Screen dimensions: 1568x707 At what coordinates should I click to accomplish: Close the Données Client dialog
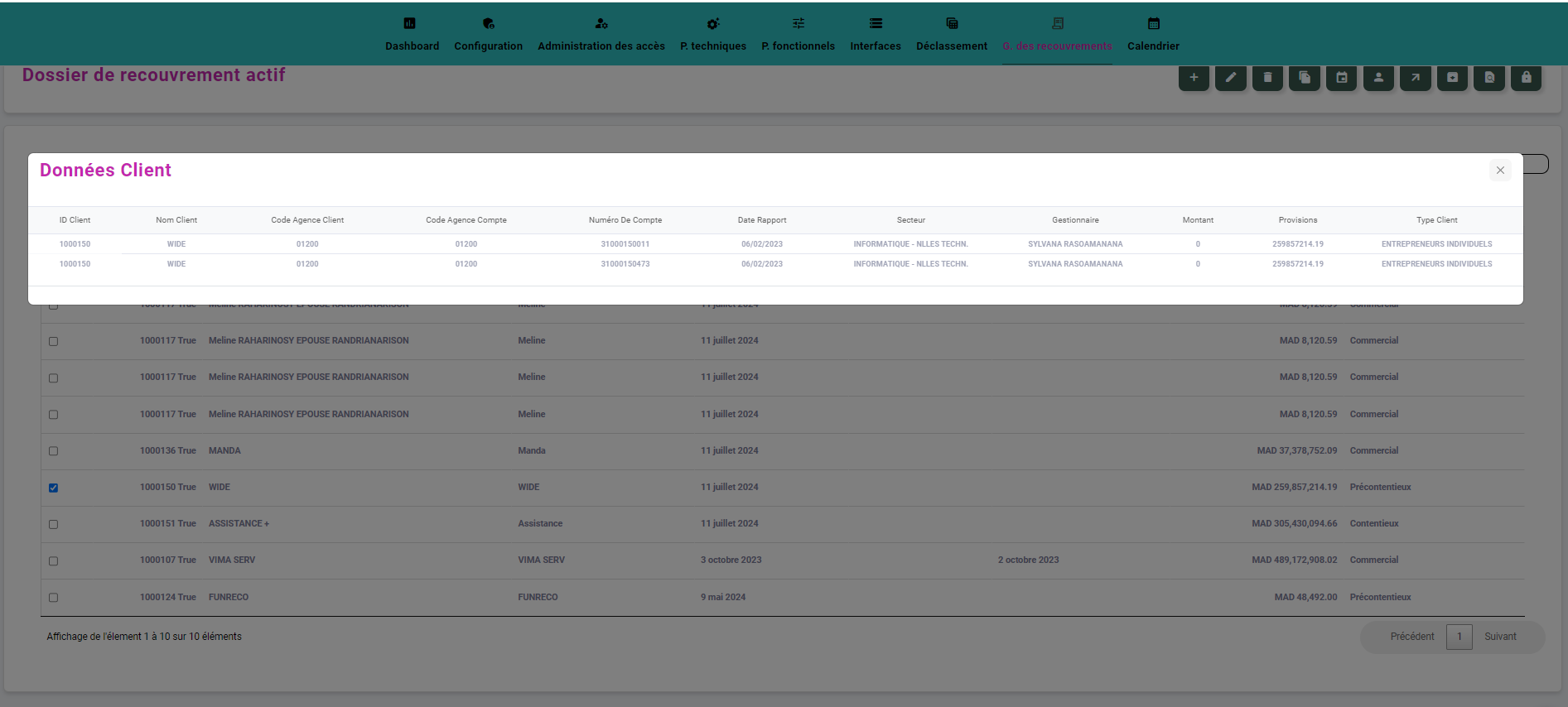(1500, 171)
